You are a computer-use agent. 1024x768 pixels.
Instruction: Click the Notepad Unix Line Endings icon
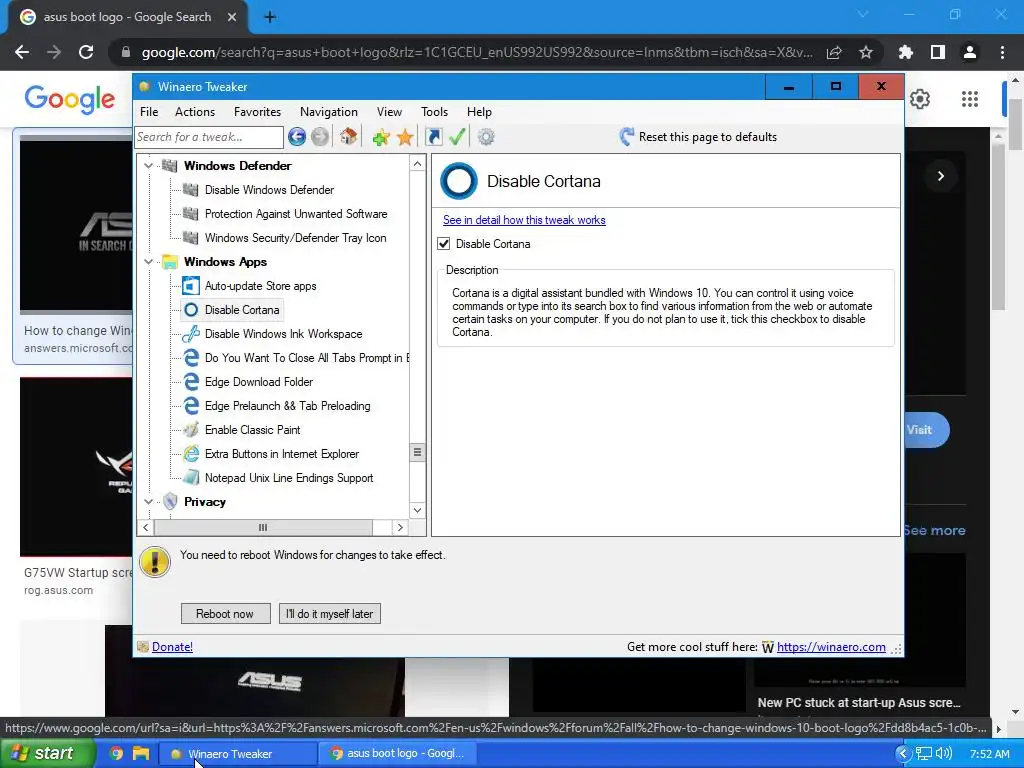[x=191, y=477]
